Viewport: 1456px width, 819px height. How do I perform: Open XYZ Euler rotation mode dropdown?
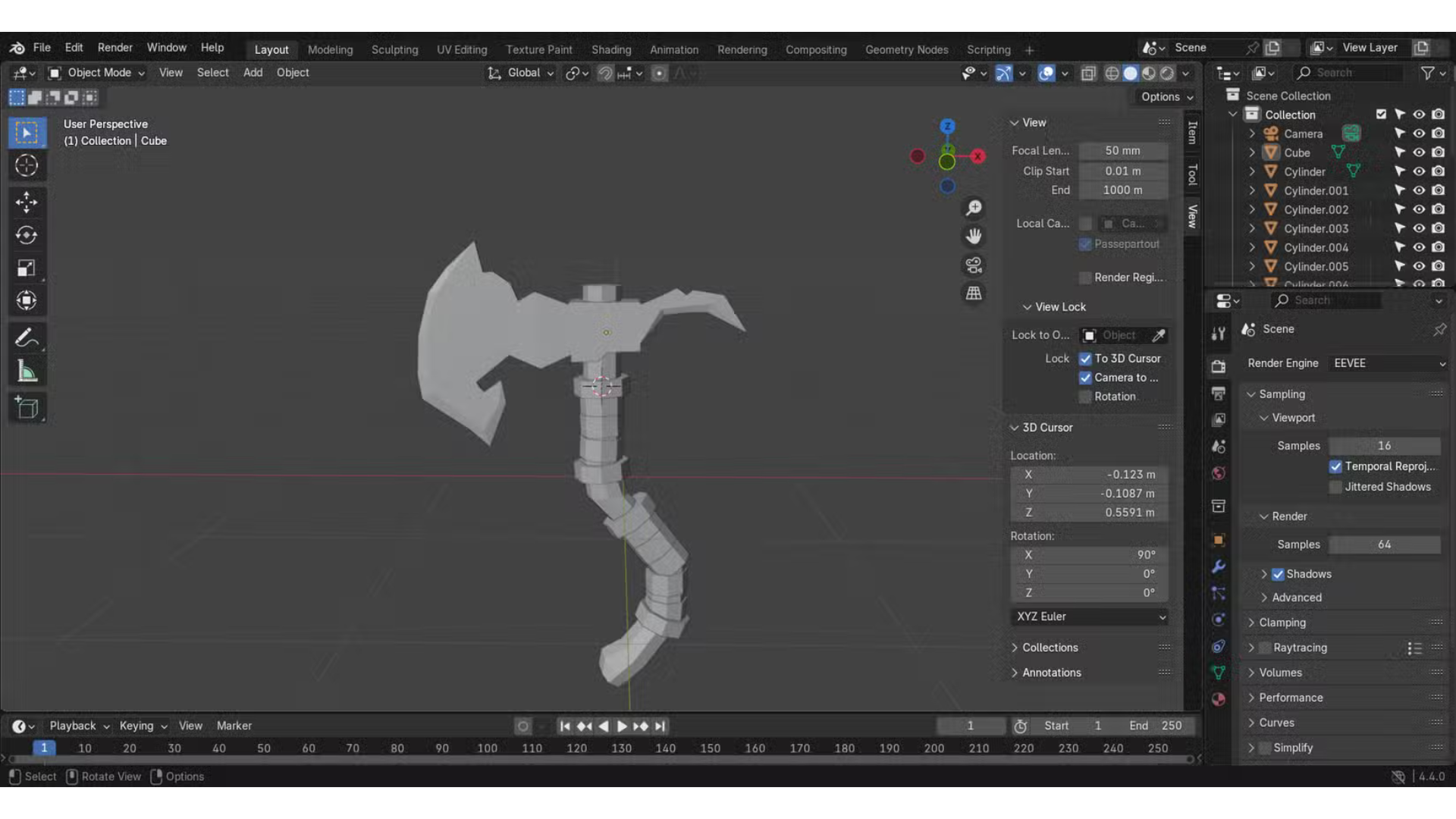click(x=1090, y=617)
